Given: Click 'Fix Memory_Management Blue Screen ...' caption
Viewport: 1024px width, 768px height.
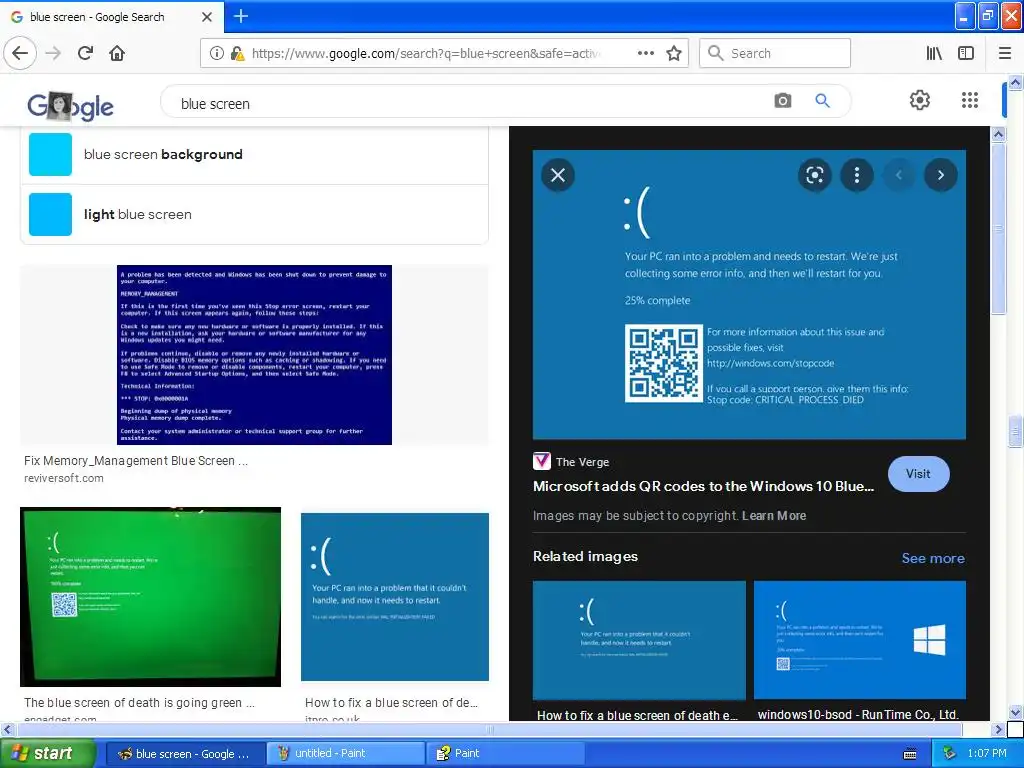Looking at the screenshot, I should (x=136, y=461).
